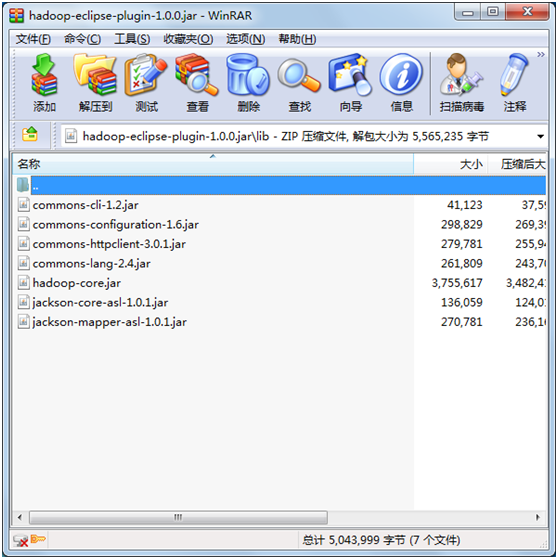Close the WinRAR window
The image size is (558, 559).
tap(527, 12)
